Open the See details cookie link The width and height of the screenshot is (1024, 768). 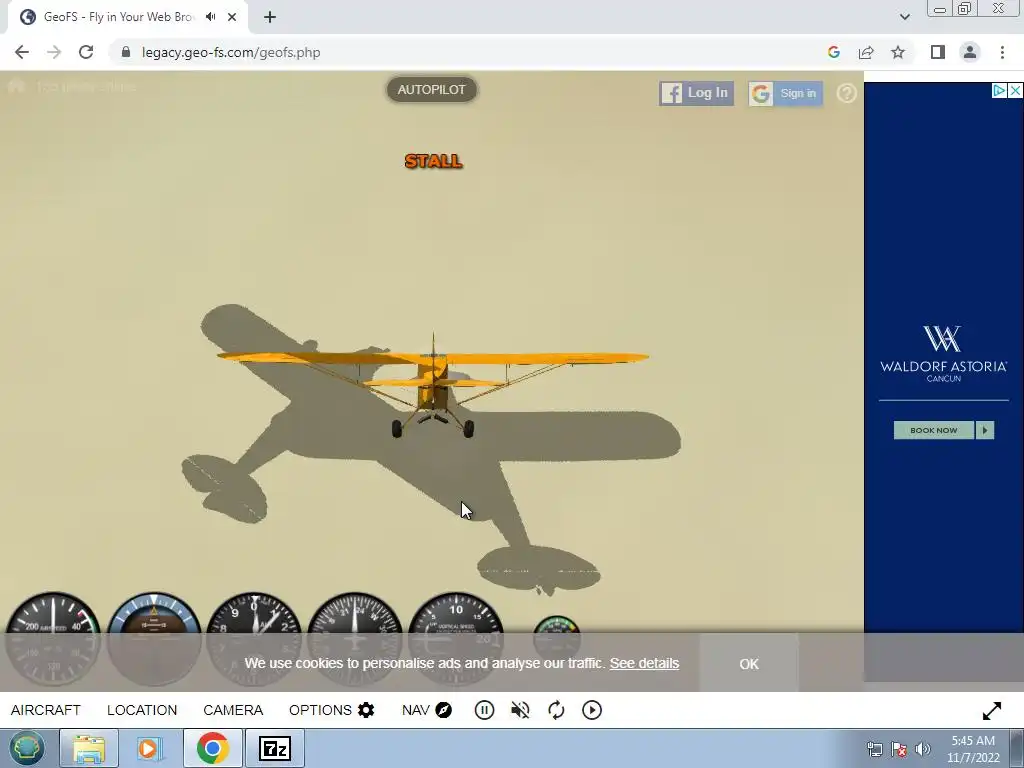pos(645,663)
